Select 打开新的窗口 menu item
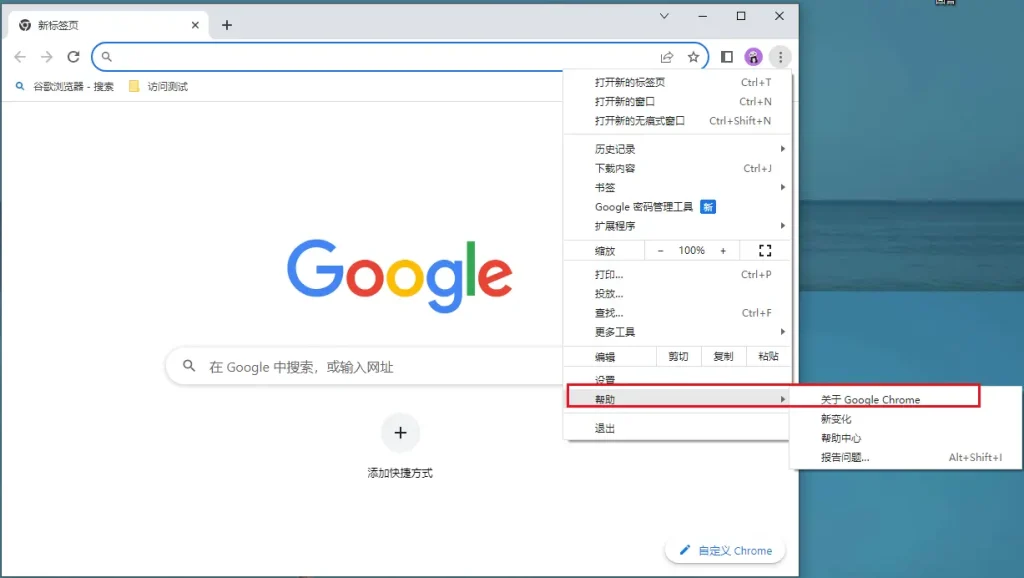The width and height of the screenshot is (1024, 578). [678, 101]
